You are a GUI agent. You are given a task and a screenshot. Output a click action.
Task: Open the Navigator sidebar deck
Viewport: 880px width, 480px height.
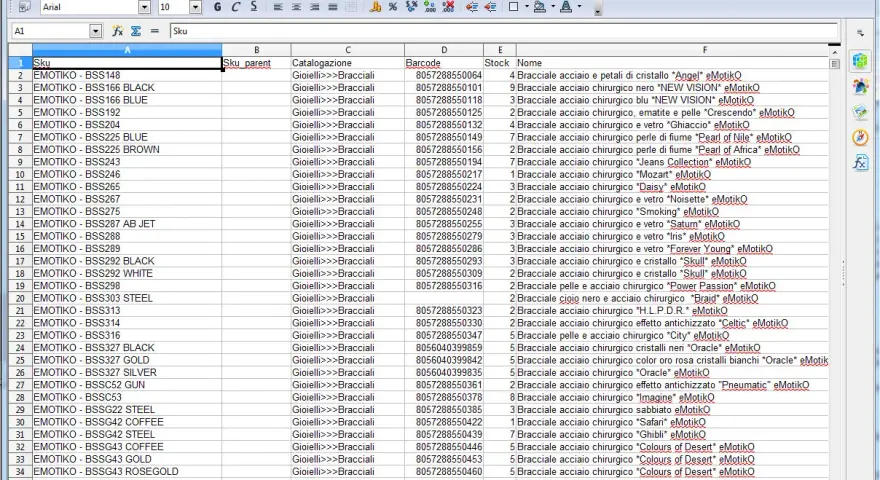click(860, 138)
